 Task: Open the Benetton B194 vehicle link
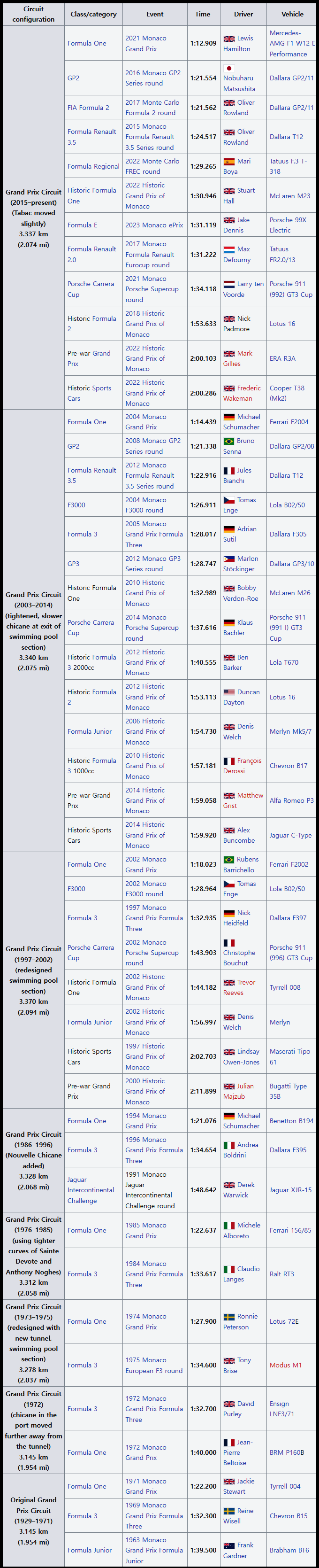point(292,1121)
